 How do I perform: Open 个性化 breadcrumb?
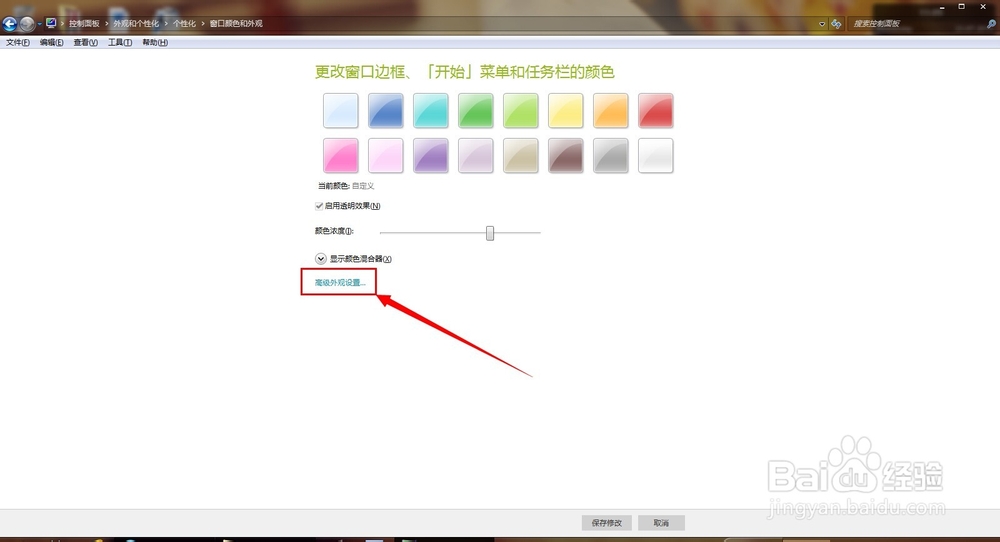pyautogui.click(x=184, y=24)
